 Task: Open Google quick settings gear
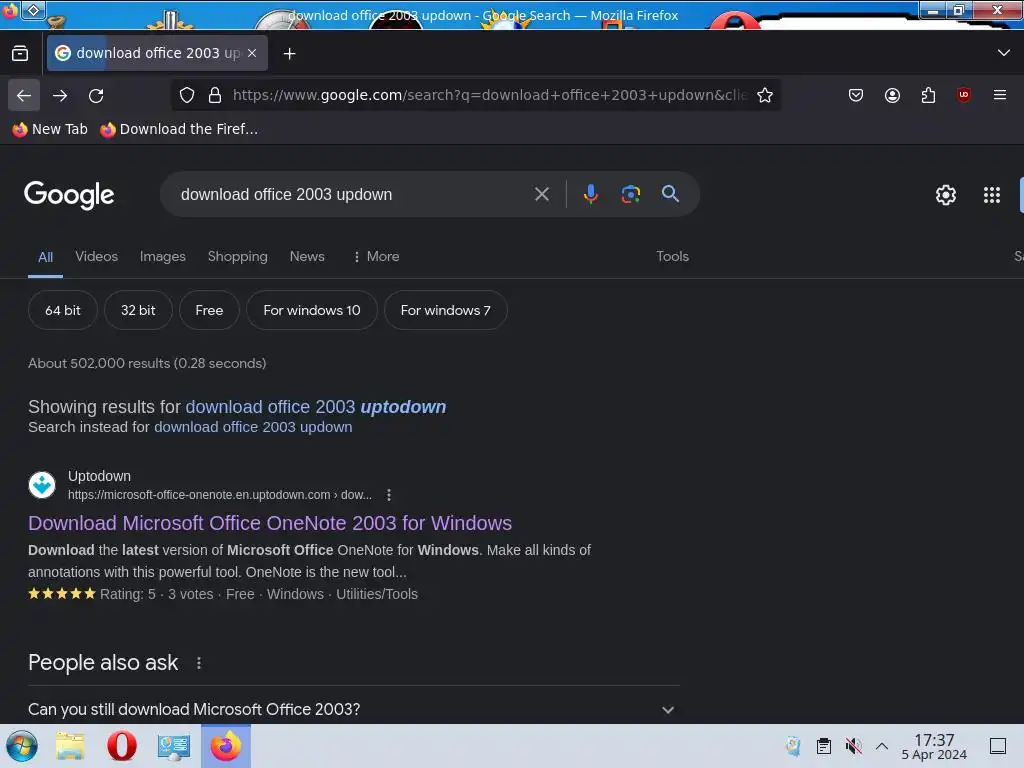[946, 195]
